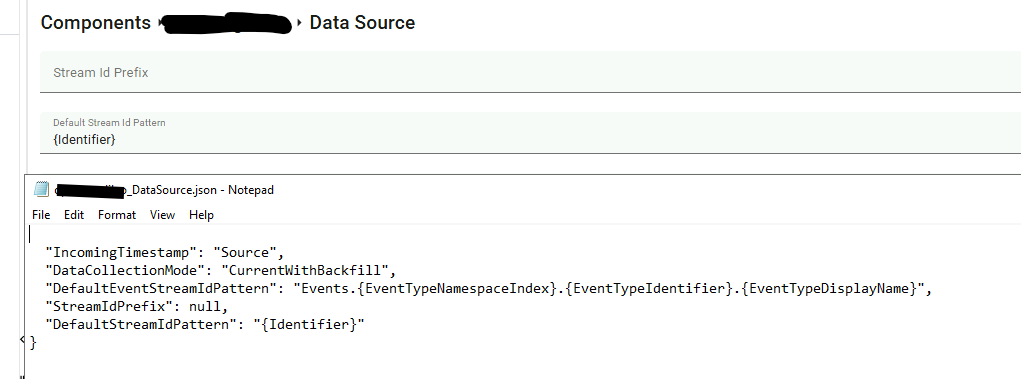Click the "DataCollectionMode" key in Notepad
The image size is (1021, 379).
[126, 270]
